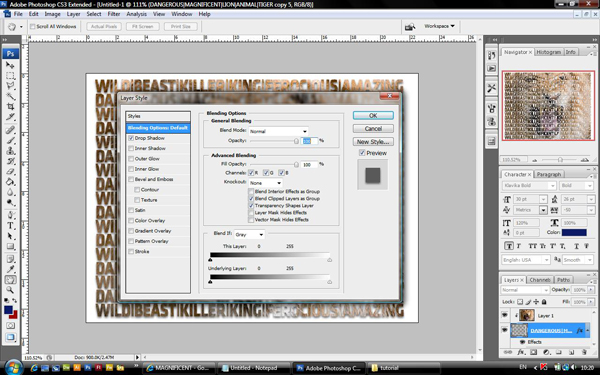The image size is (600, 375).
Task: Select the Eyedropper tool
Action: pyautogui.click(x=10, y=269)
